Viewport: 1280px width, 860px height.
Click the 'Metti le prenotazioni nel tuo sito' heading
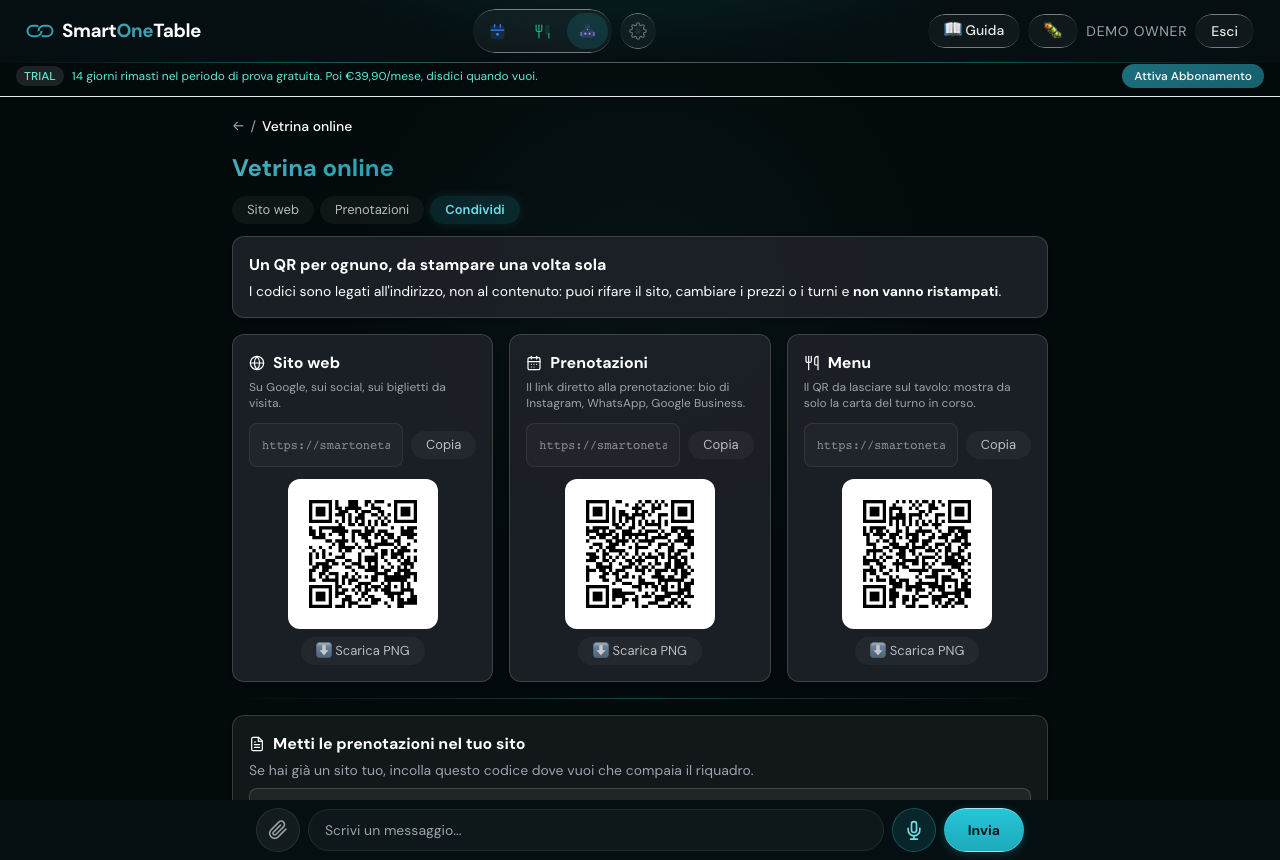tap(399, 744)
